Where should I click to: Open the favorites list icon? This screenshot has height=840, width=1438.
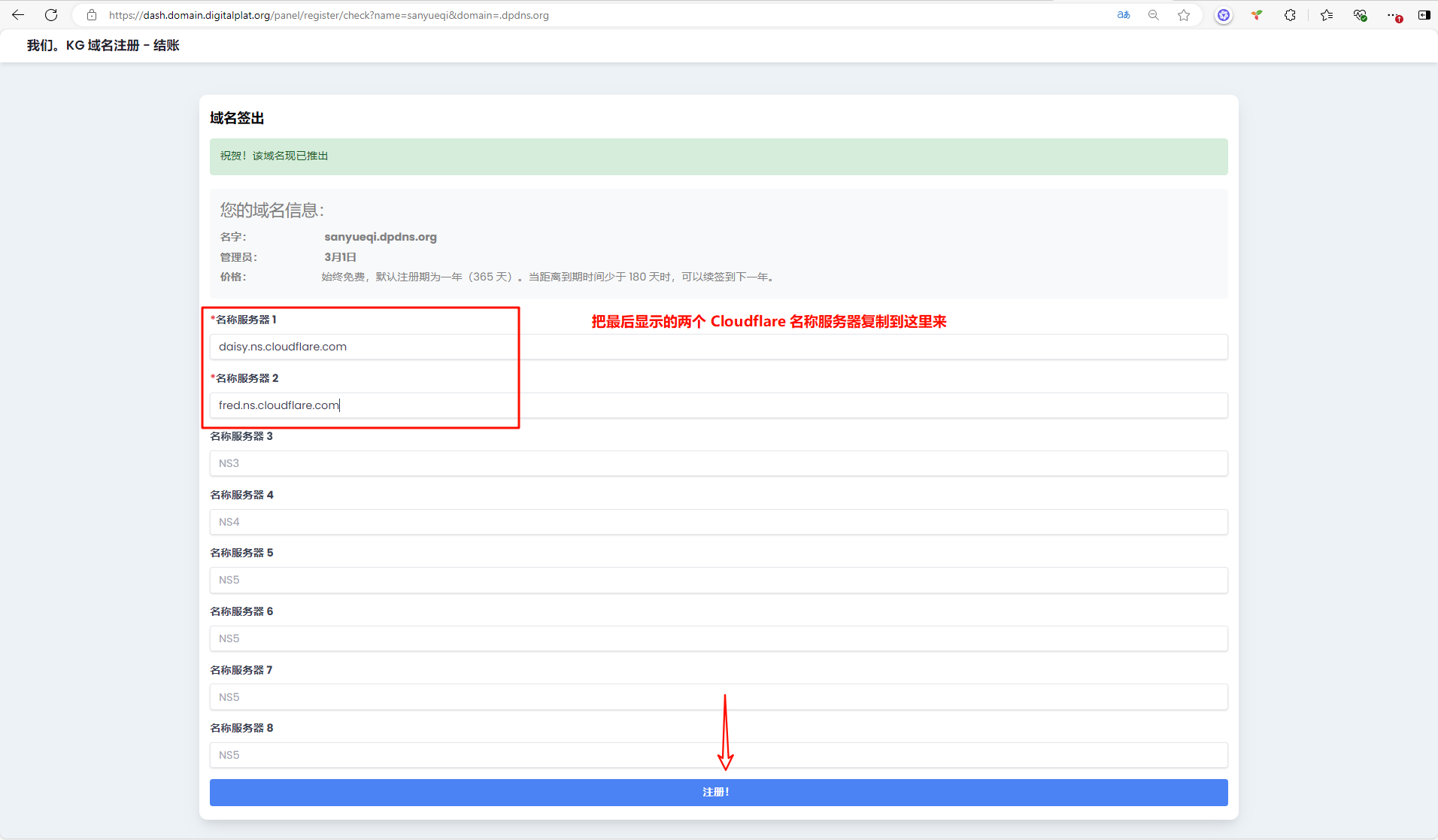point(1327,15)
